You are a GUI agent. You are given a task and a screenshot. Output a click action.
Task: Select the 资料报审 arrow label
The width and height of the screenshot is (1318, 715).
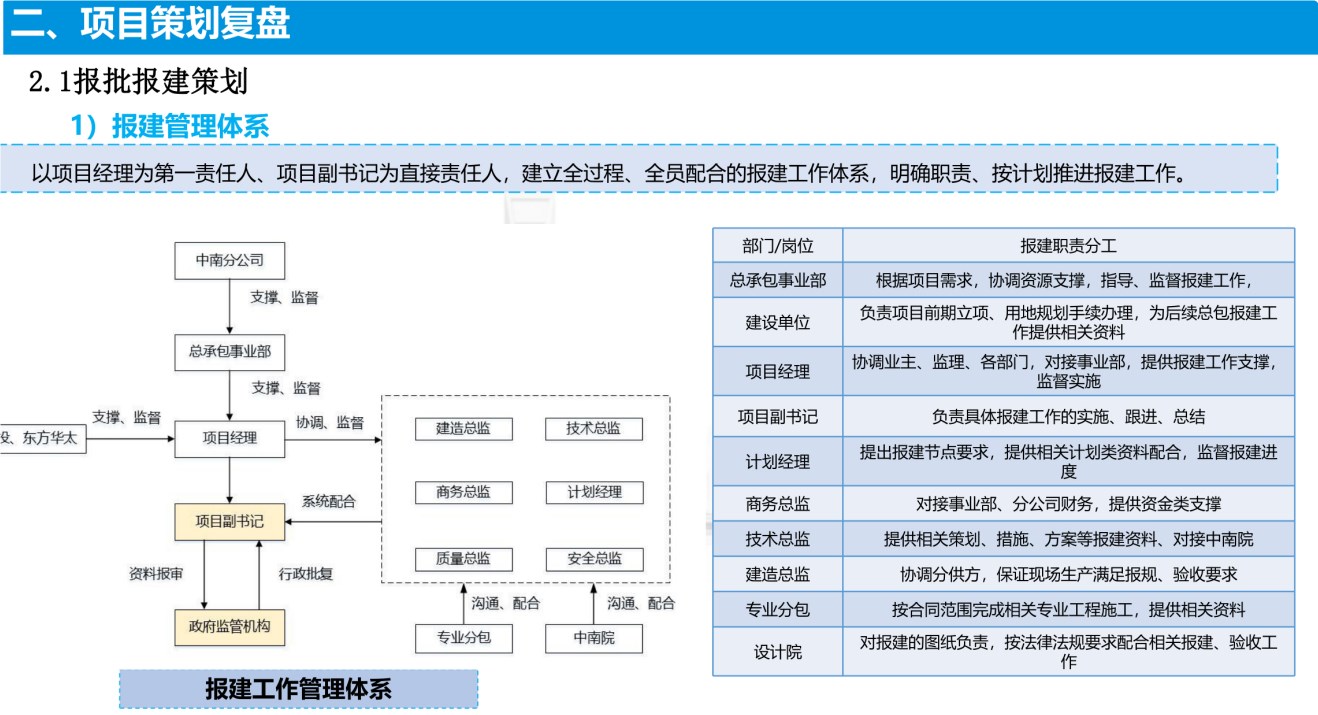pos(156,574)
